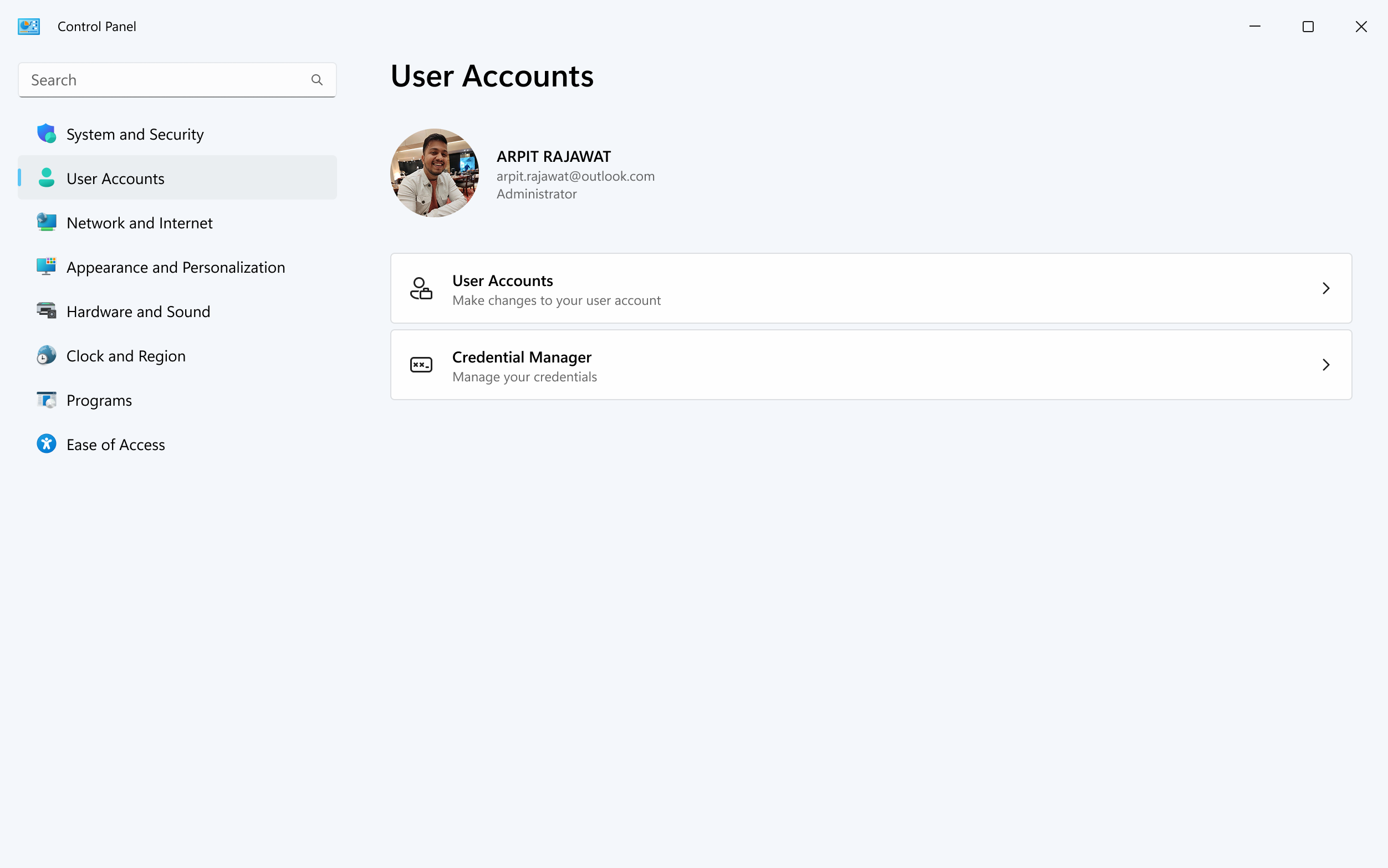Click the Credential Manager password card icon
This screenshot has width=1388, height=868.
point(421,364)
